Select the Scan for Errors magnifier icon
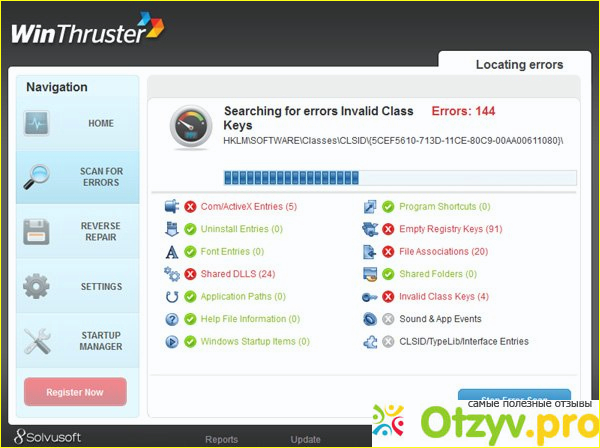600x448 pixels. pyautogui.click(x=37, y=178)
